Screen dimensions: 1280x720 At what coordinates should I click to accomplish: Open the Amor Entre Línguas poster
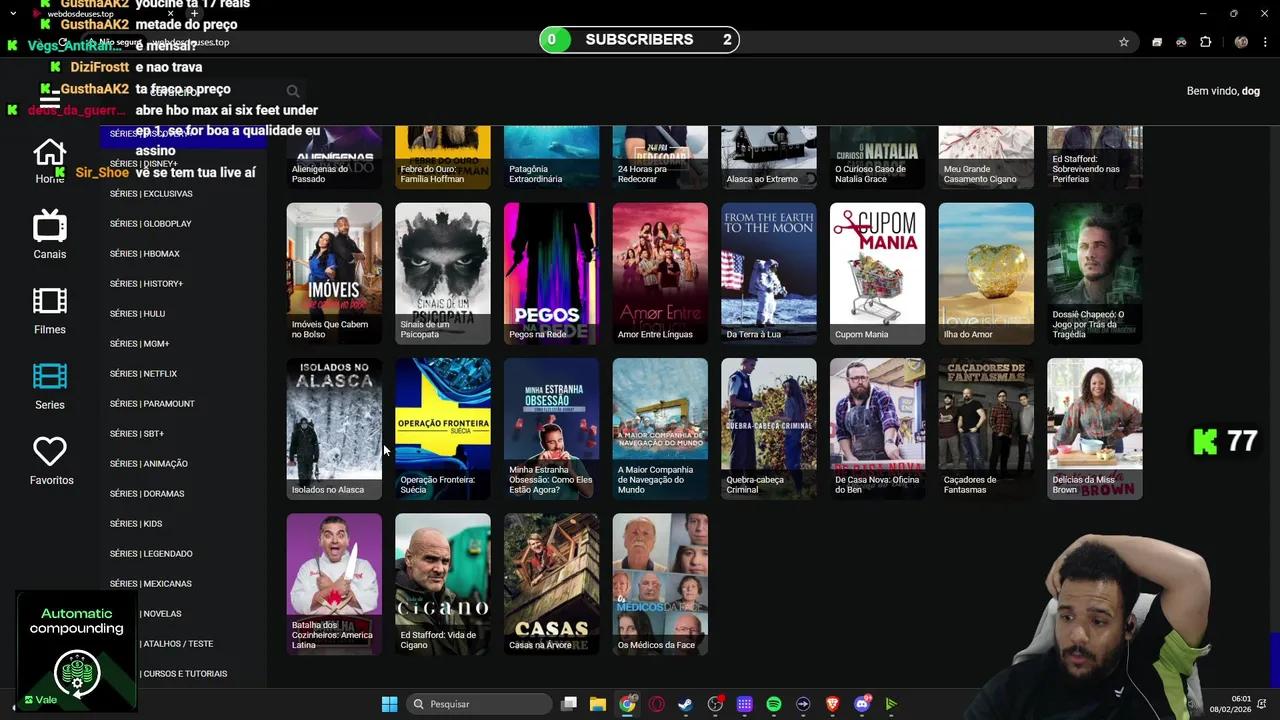[660, 274]
